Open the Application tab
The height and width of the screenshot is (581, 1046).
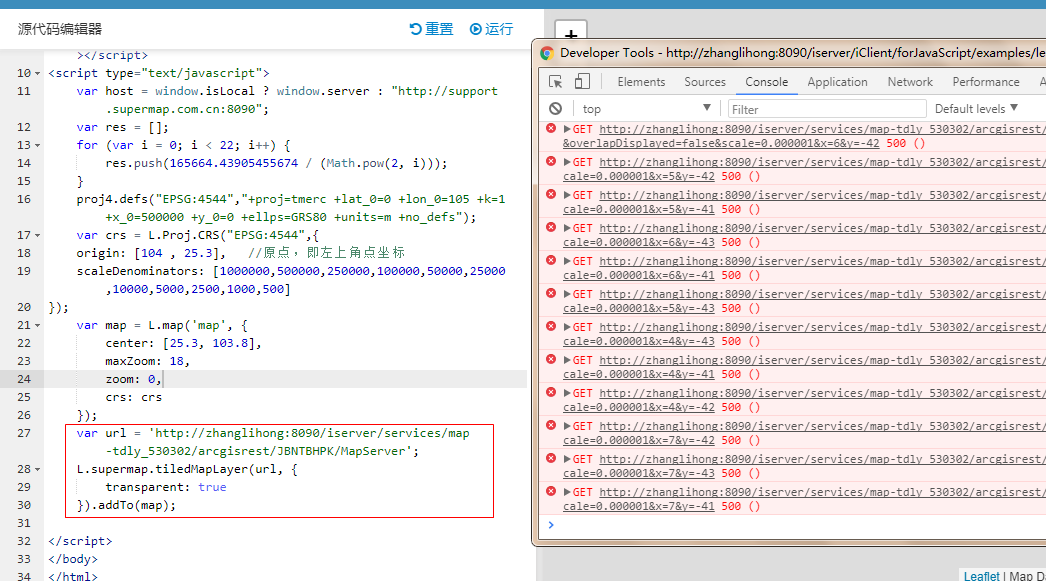tap(837, 82)
